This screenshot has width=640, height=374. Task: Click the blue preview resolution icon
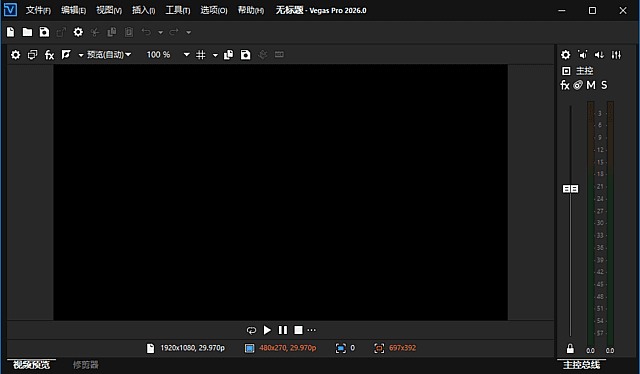pyautogui.click(x=249, y=348)
